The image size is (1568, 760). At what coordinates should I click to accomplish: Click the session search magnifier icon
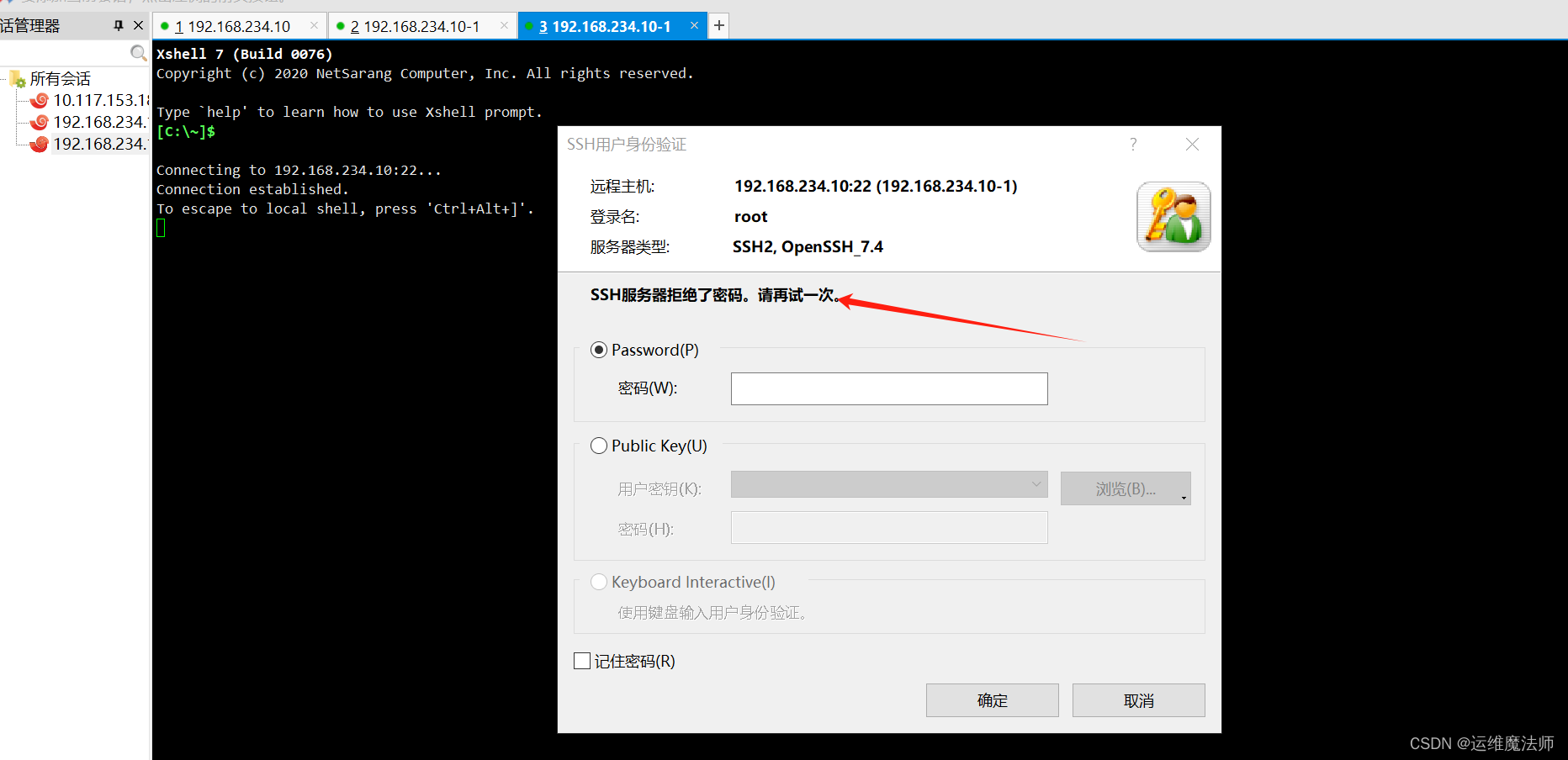coord(138,54)
